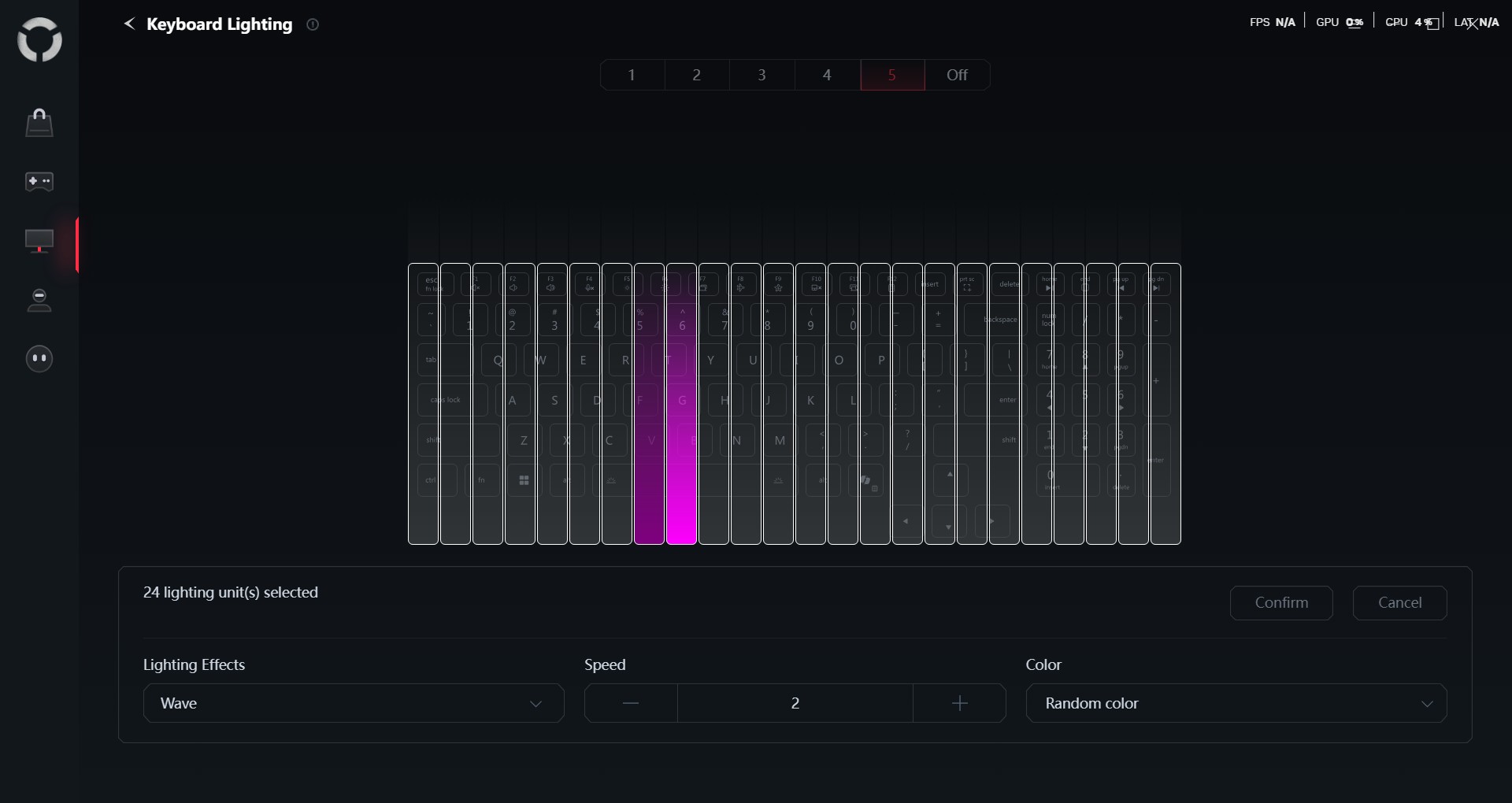
Task: Select the monitor icon in the sidebar
Action: (x=39, y=241)
